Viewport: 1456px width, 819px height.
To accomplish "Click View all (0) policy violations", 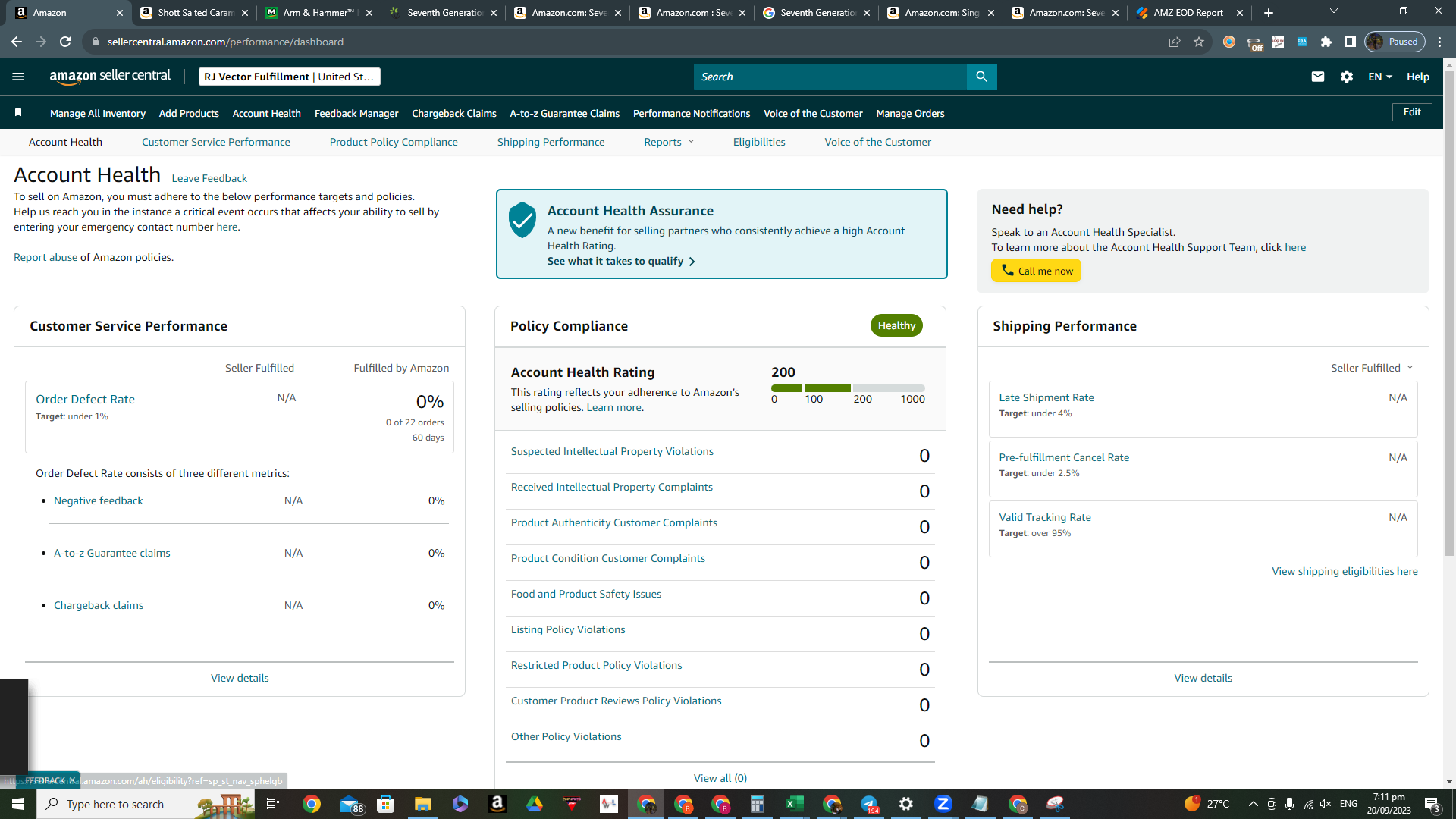I will [720, 778].
